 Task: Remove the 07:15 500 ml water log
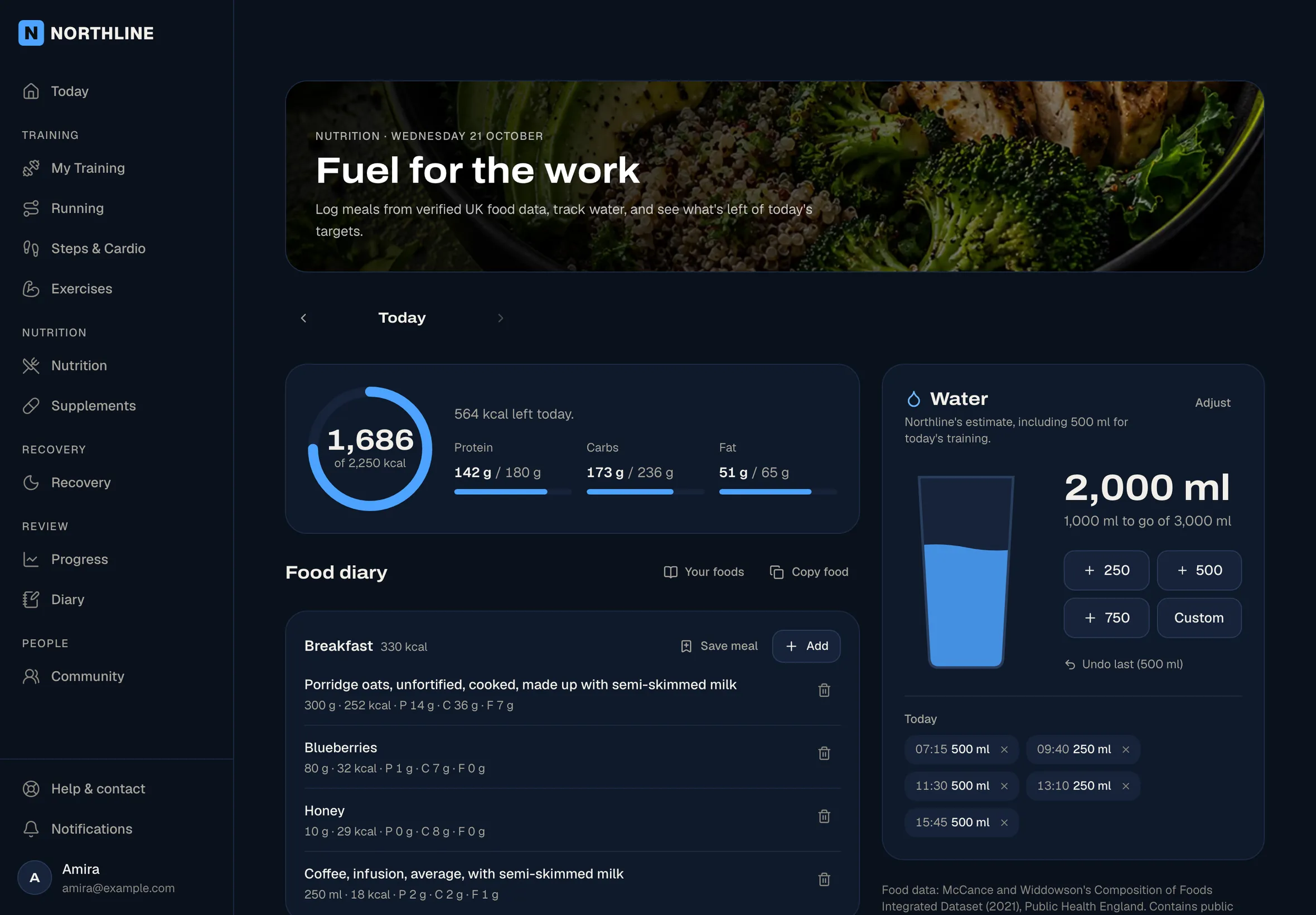pos(1004,749)
